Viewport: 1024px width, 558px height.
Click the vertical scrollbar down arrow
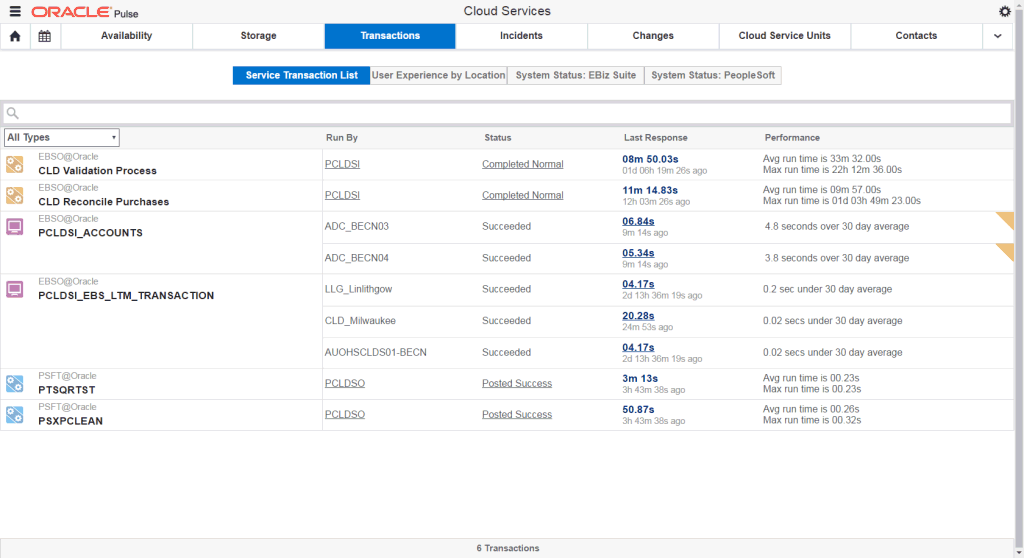tap(1019, 553)
